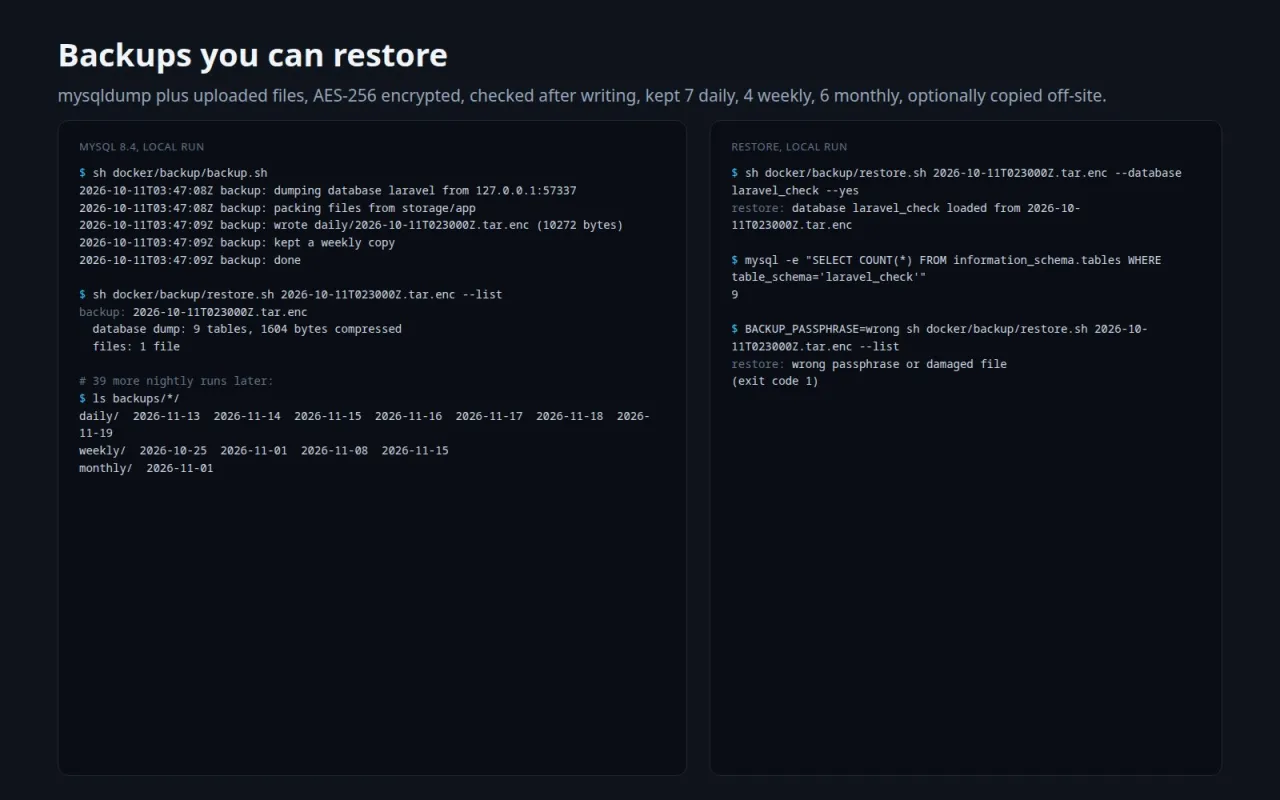Select the subtitle starting 'mysqldump plus uploaded files'
This screenshot has height=800, width=1280.
(582, 96)
